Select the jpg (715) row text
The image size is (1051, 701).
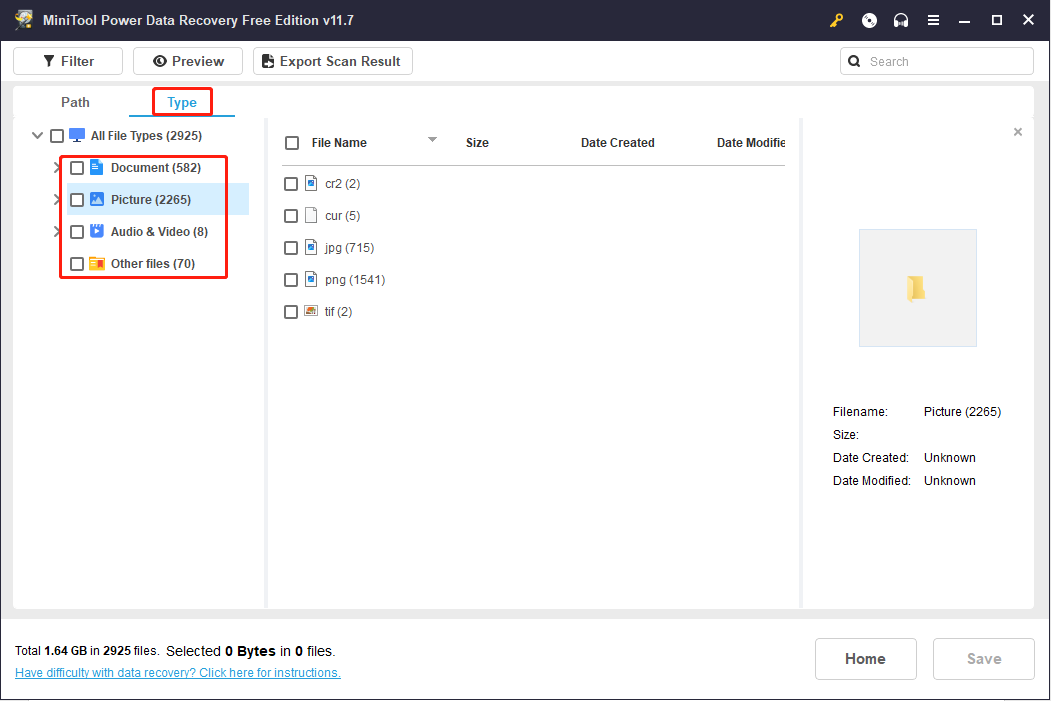click(349, 247)
